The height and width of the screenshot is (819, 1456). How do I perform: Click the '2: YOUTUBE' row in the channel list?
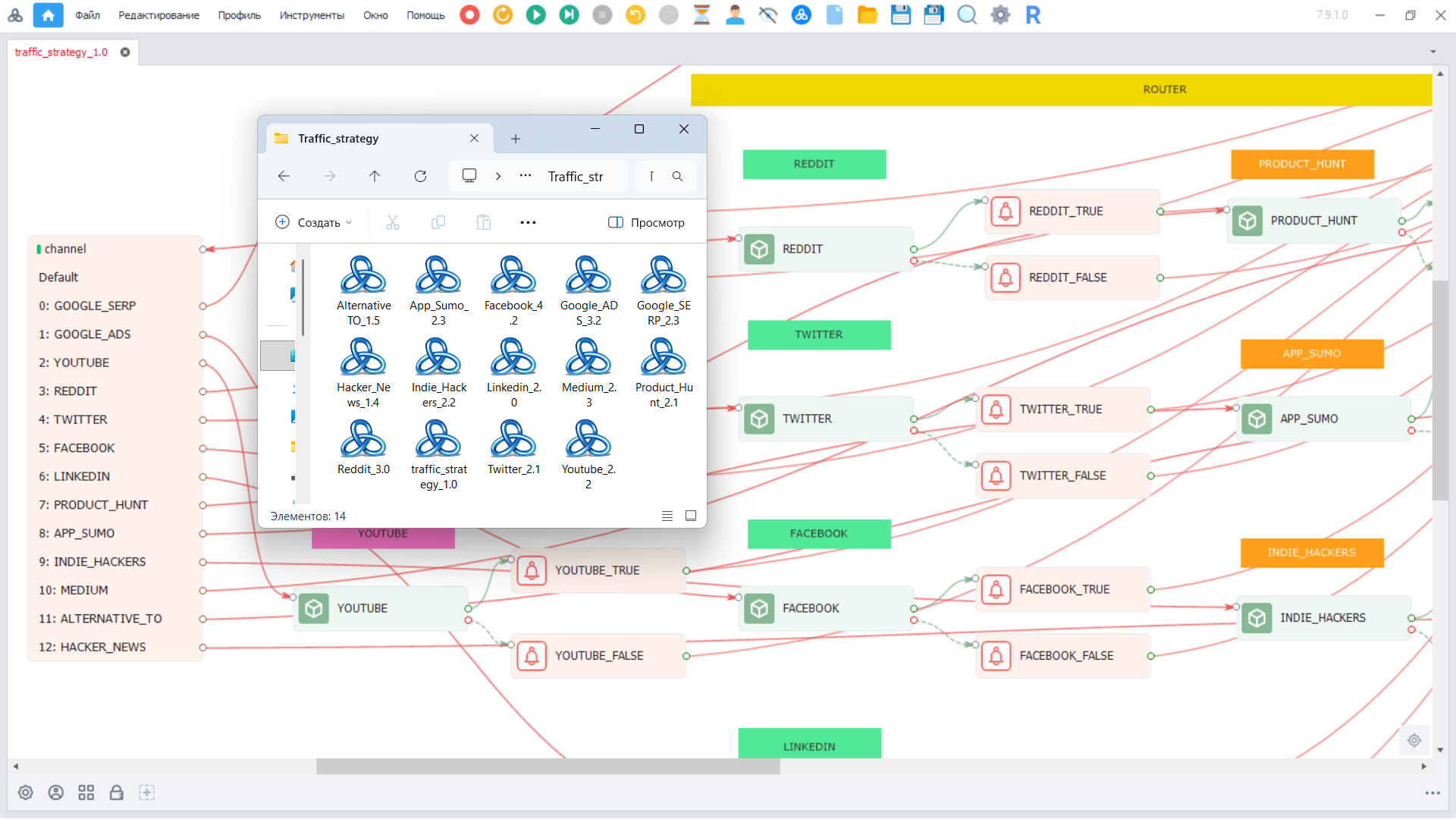117,362
